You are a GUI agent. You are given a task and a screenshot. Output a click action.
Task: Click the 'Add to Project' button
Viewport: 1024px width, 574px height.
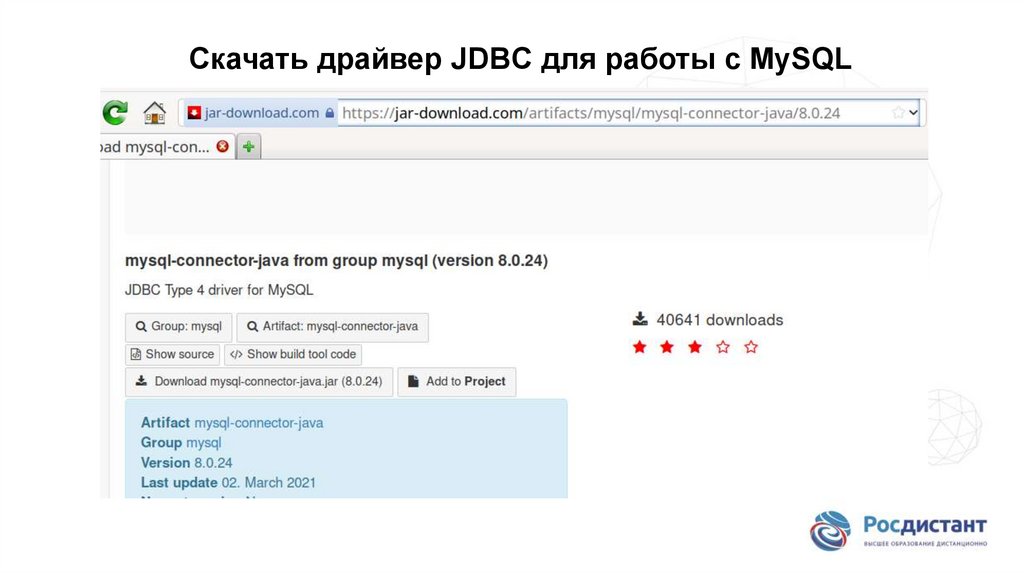point(456,381)
